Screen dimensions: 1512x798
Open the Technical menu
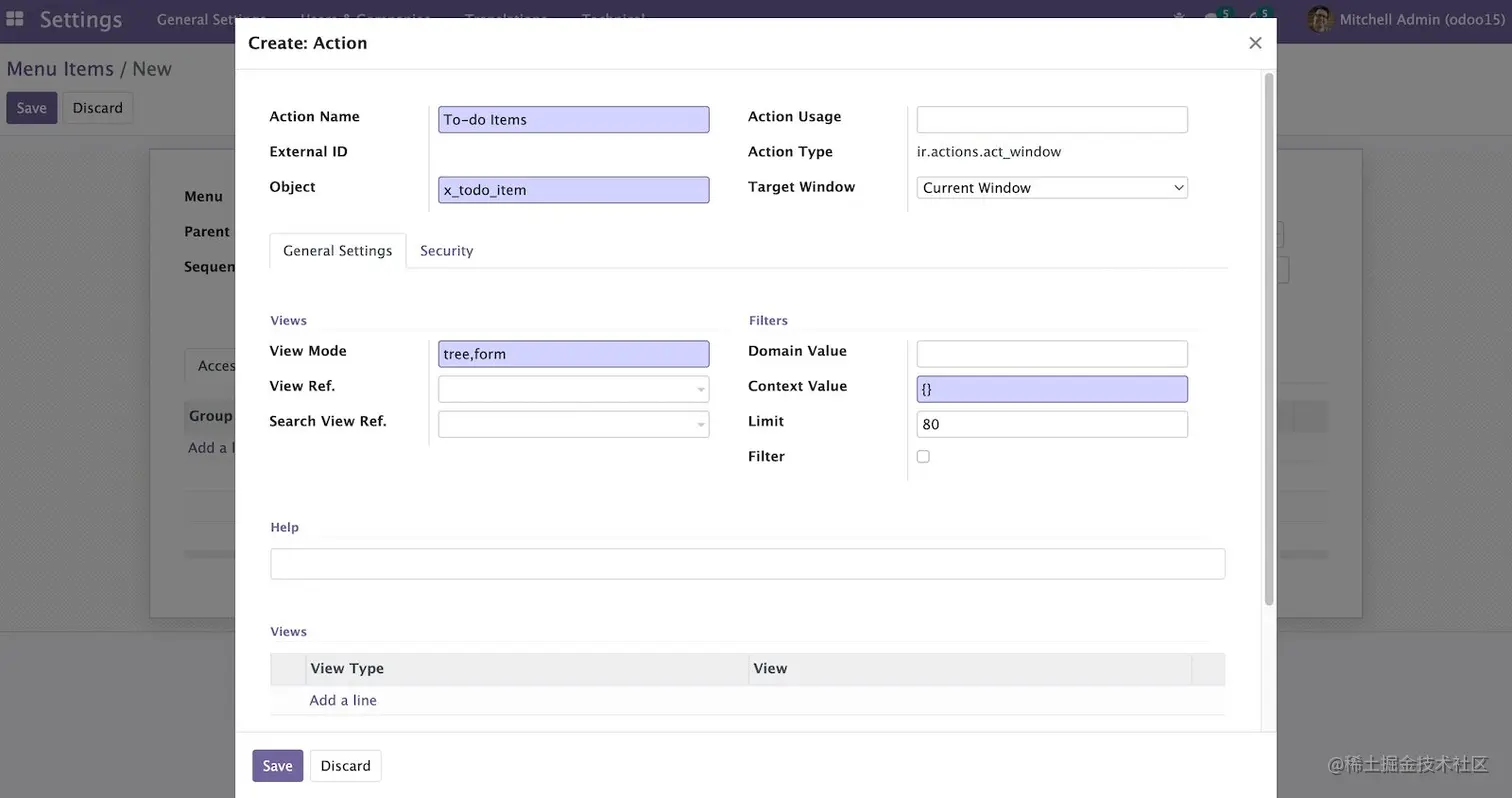[x=611, y=18]
